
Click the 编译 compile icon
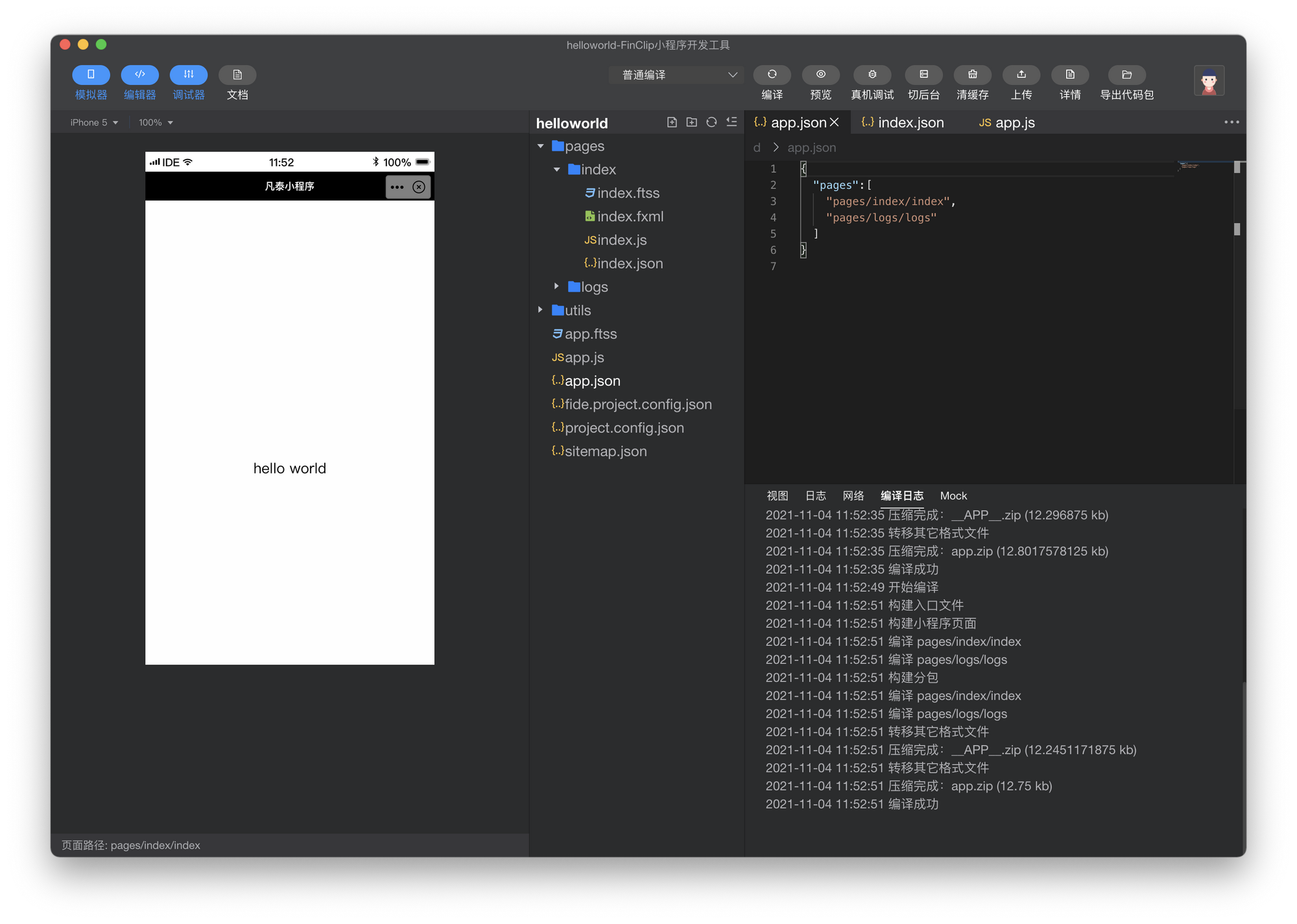click(x=772, y=75)
